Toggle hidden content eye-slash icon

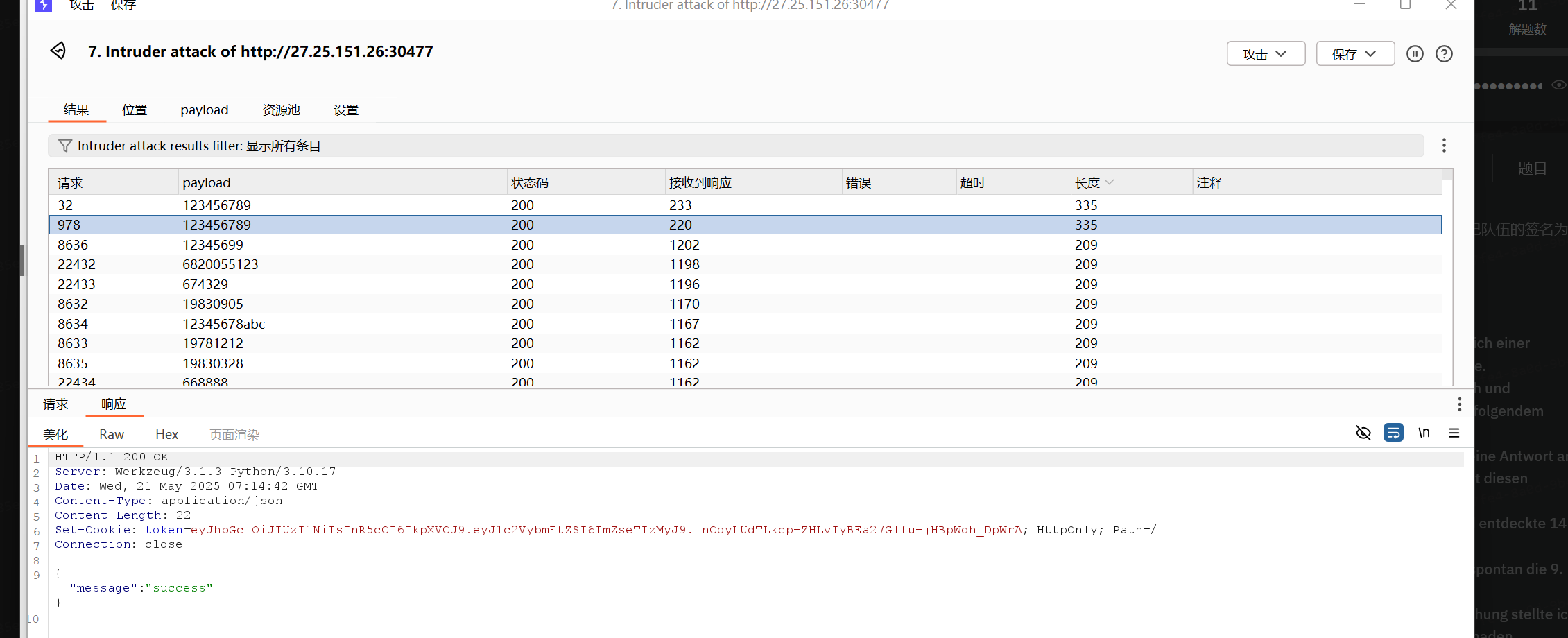(1363, 433)
